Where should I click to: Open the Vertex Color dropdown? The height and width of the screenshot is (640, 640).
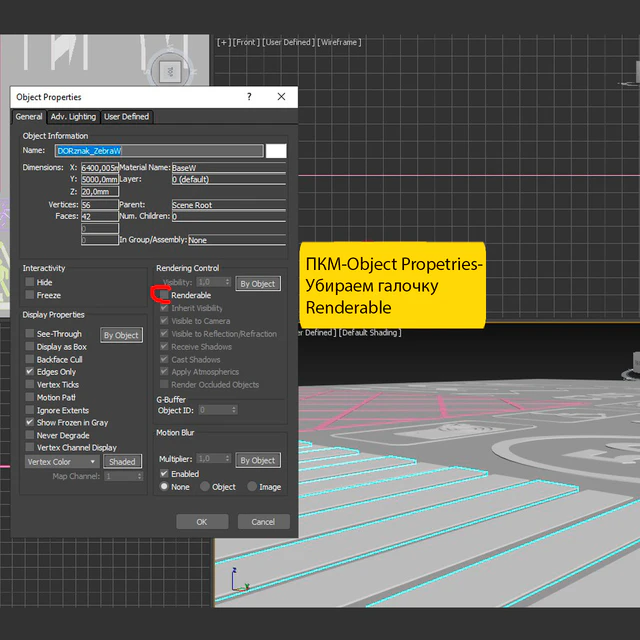coord(62,462)
